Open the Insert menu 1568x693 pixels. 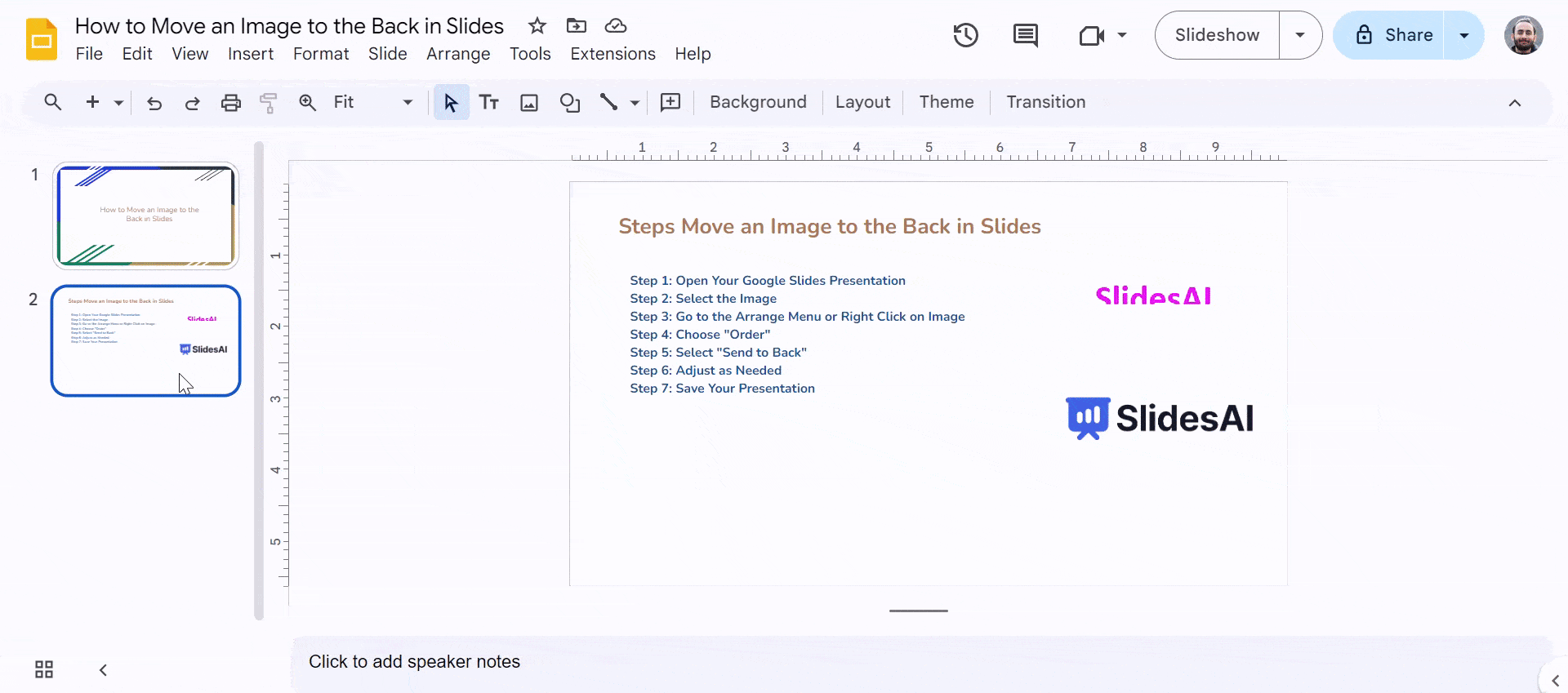point(250,54)
